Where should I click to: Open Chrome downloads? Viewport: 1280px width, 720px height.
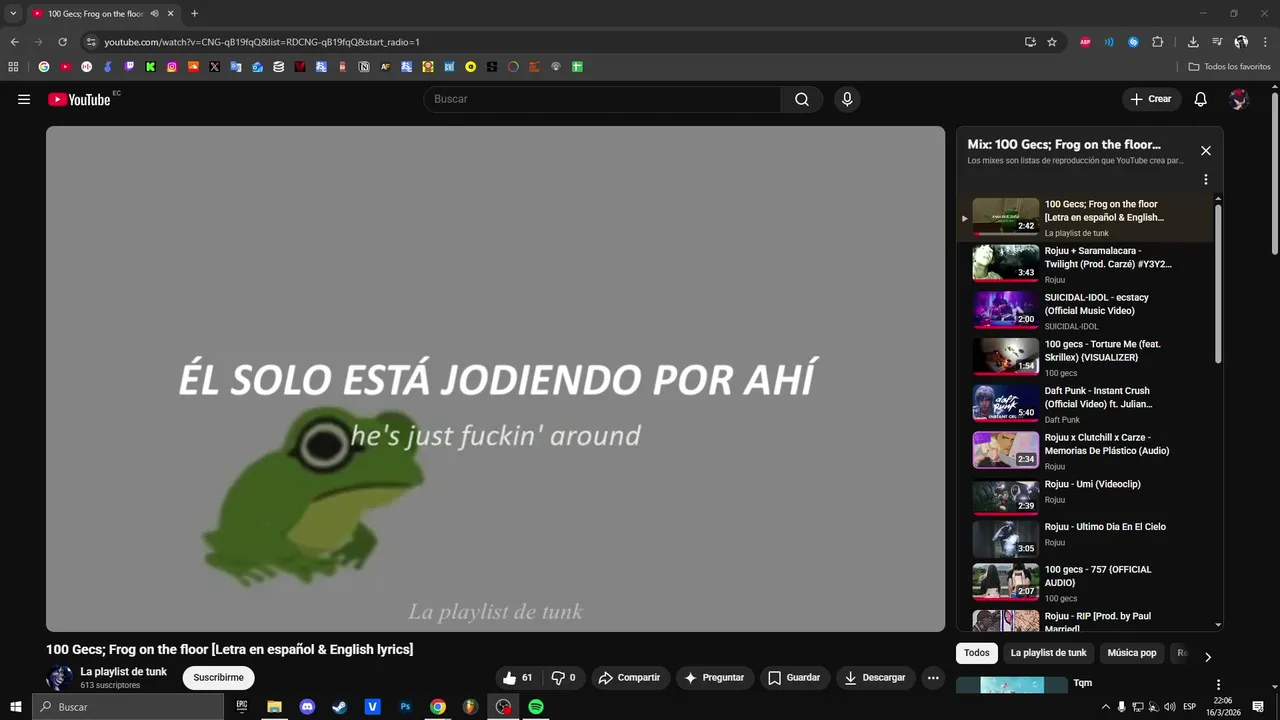[x=1193, y=42]
